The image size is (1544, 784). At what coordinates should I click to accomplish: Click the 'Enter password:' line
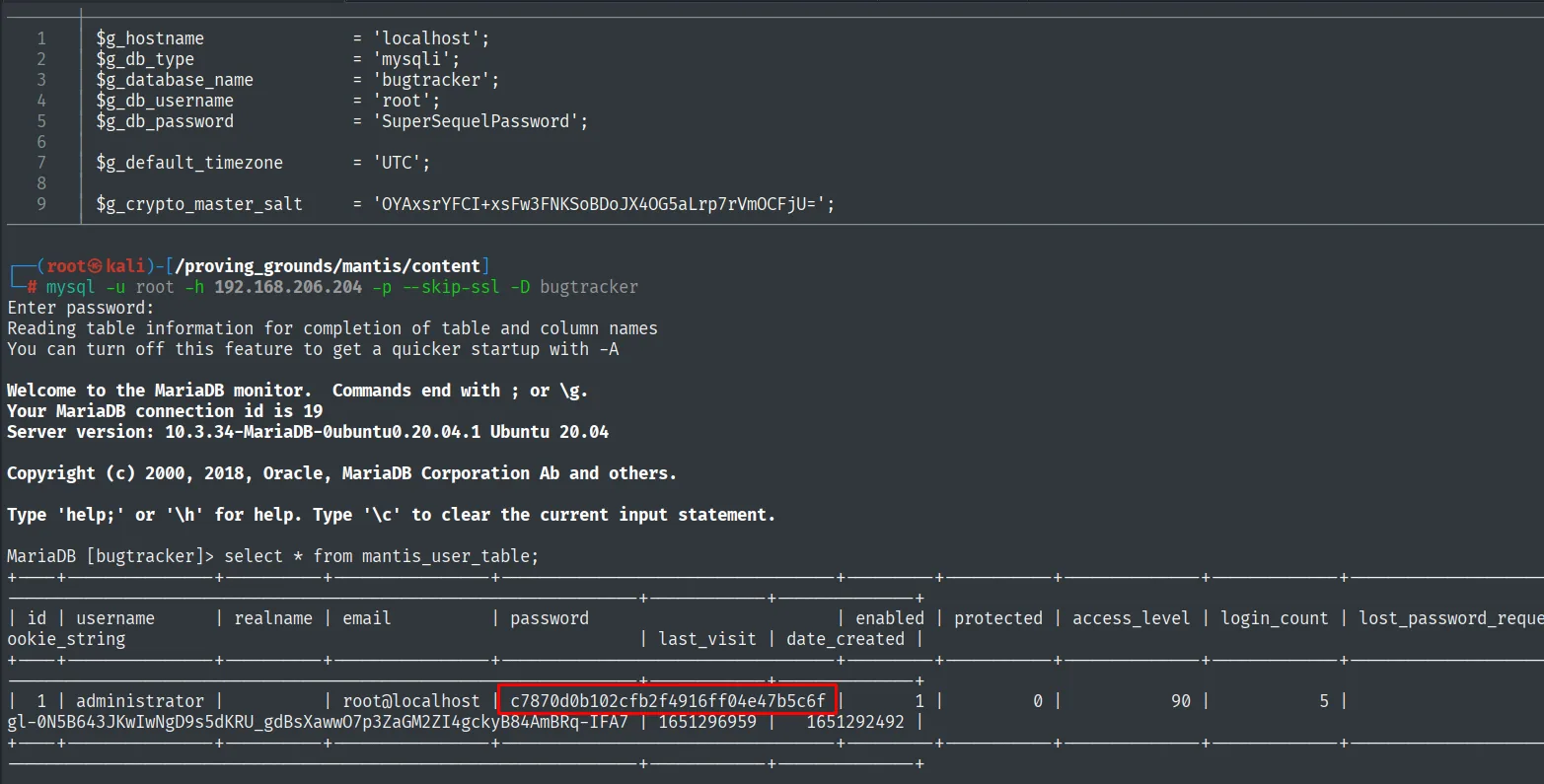click(81, 308)
